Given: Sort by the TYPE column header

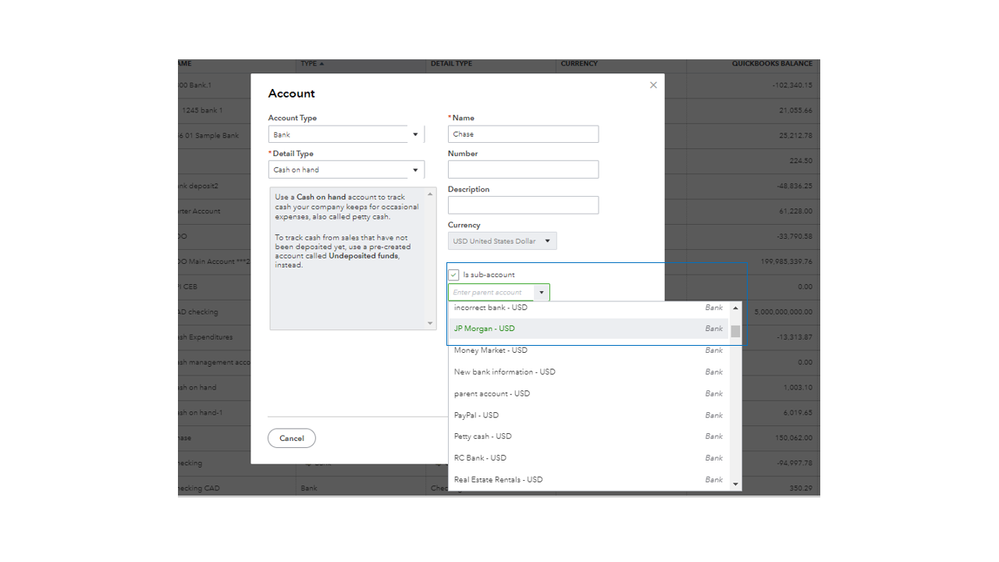Looking at the screenshot, I should click(x=312, y=64).
